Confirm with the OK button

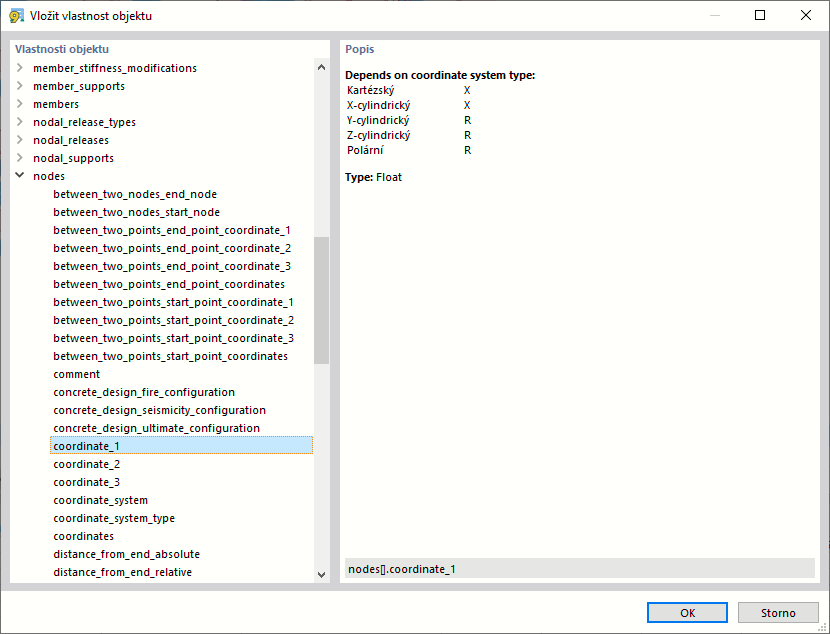point(687,613)
